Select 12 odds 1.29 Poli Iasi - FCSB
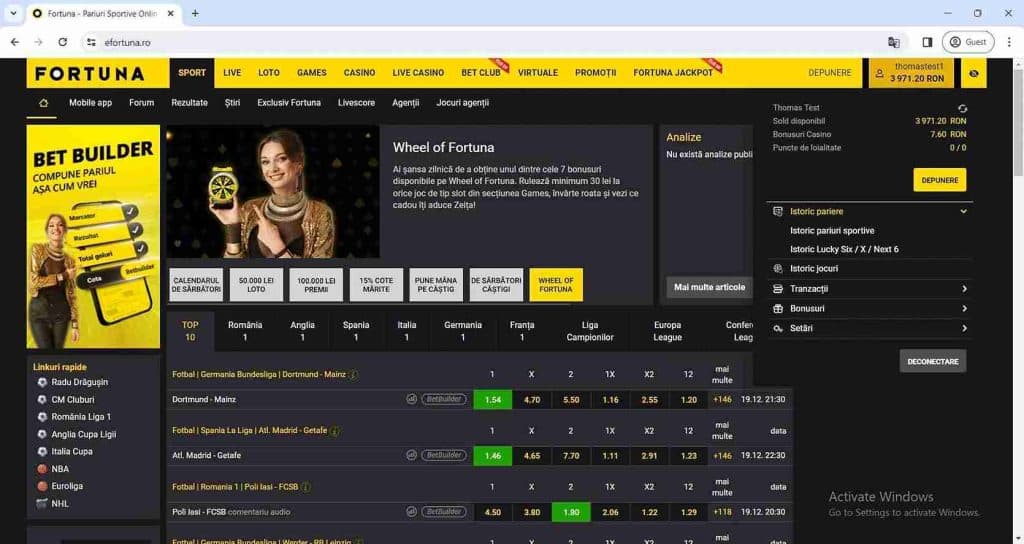This screenshot has width=1024, height=544. 689,512
